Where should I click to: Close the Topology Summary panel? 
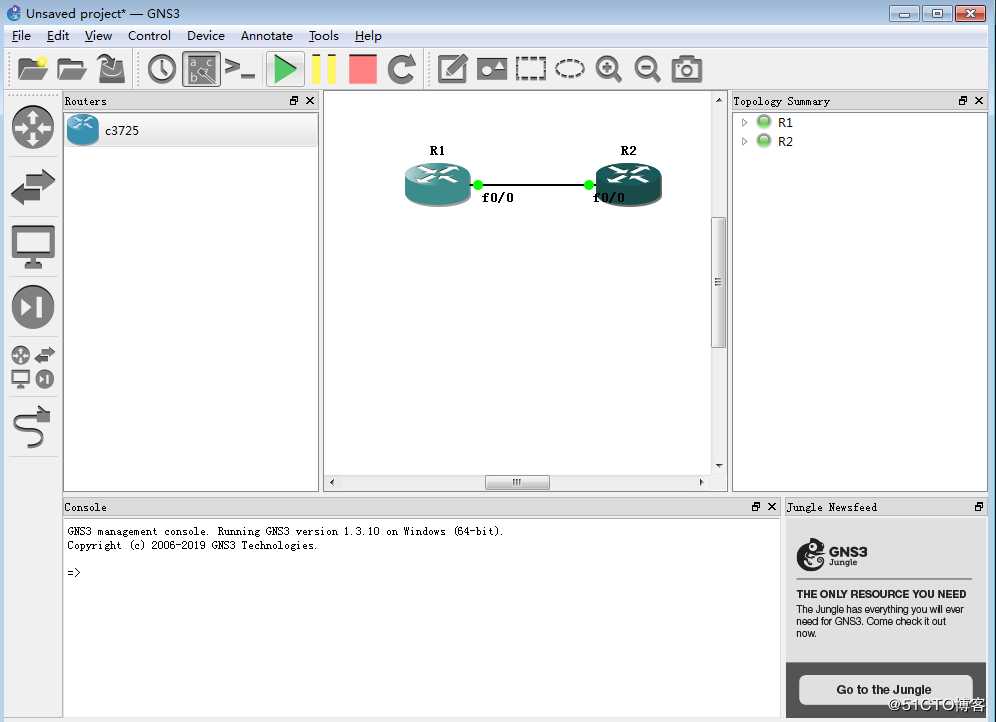tap(979, 100)
